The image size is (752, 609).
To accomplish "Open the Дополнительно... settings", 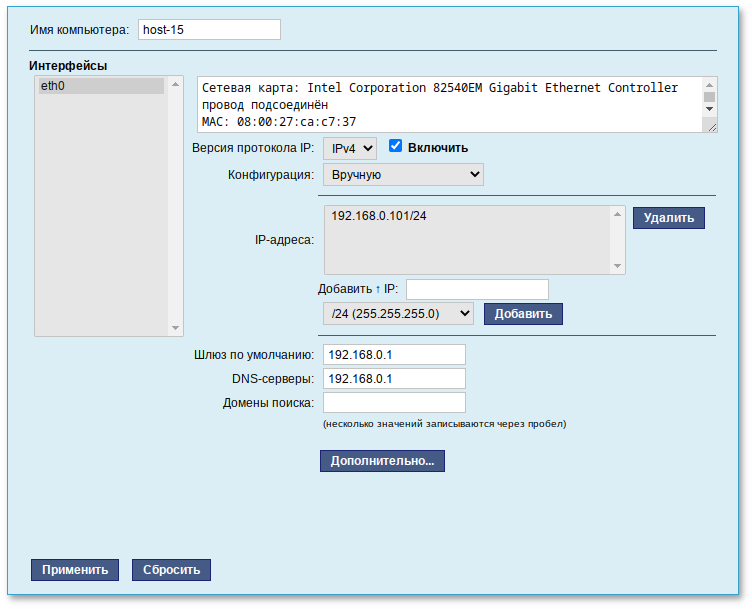I will pos(382,461).
